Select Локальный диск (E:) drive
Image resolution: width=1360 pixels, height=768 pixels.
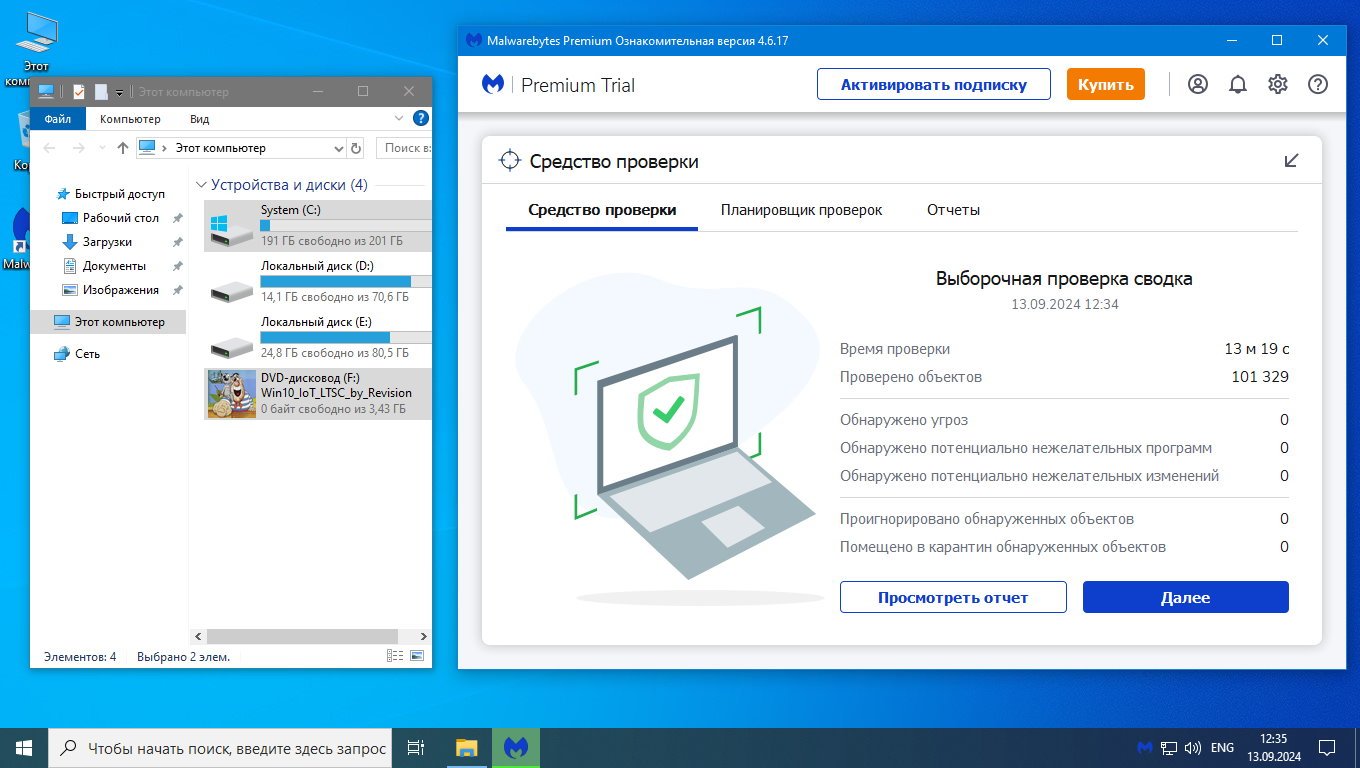pos(318,337)
